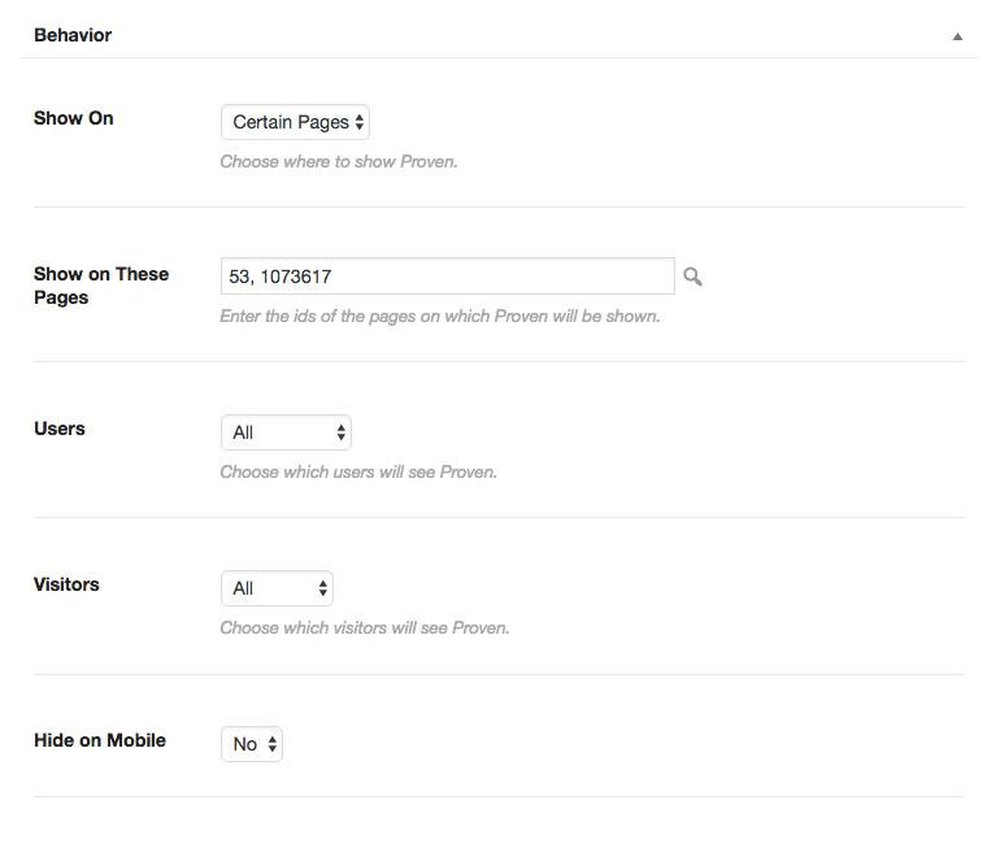Open the Visitors 'All' dropdown

pos(277,588)
